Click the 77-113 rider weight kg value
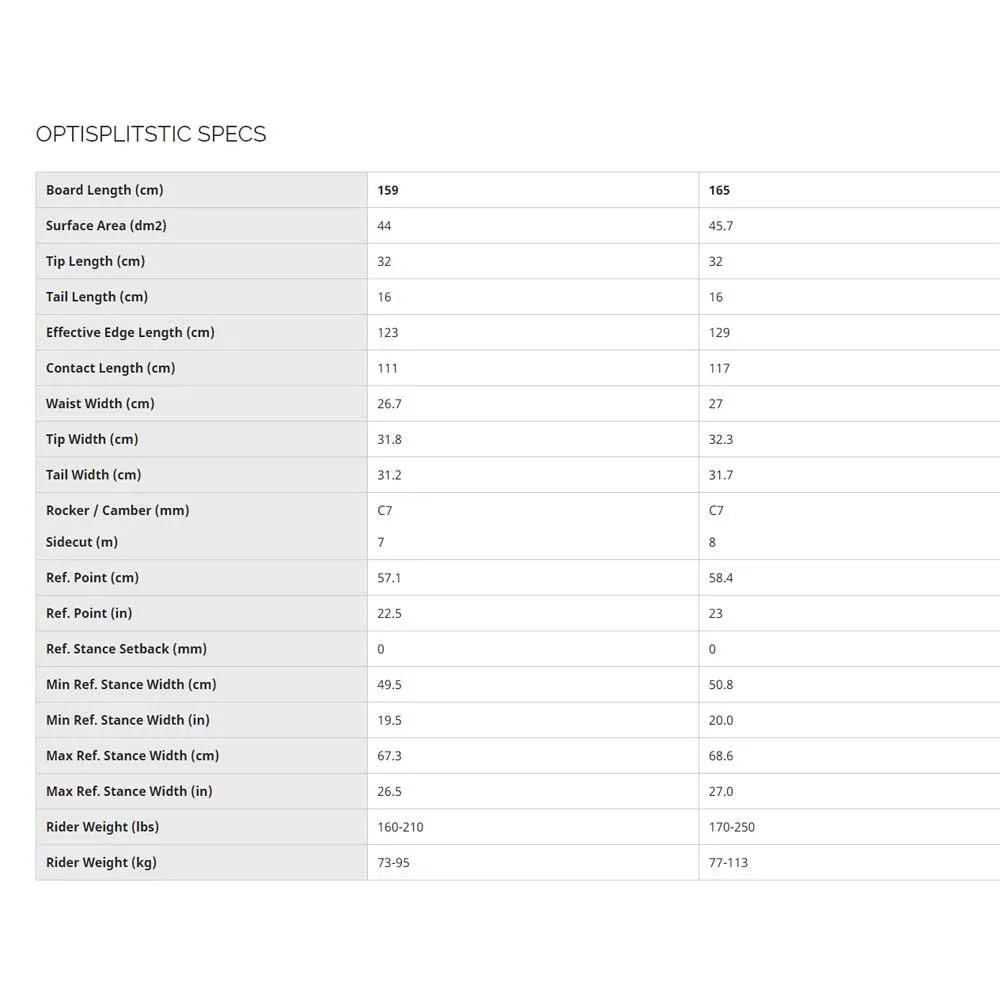The image size is (1000, 1000). (728, 863)
